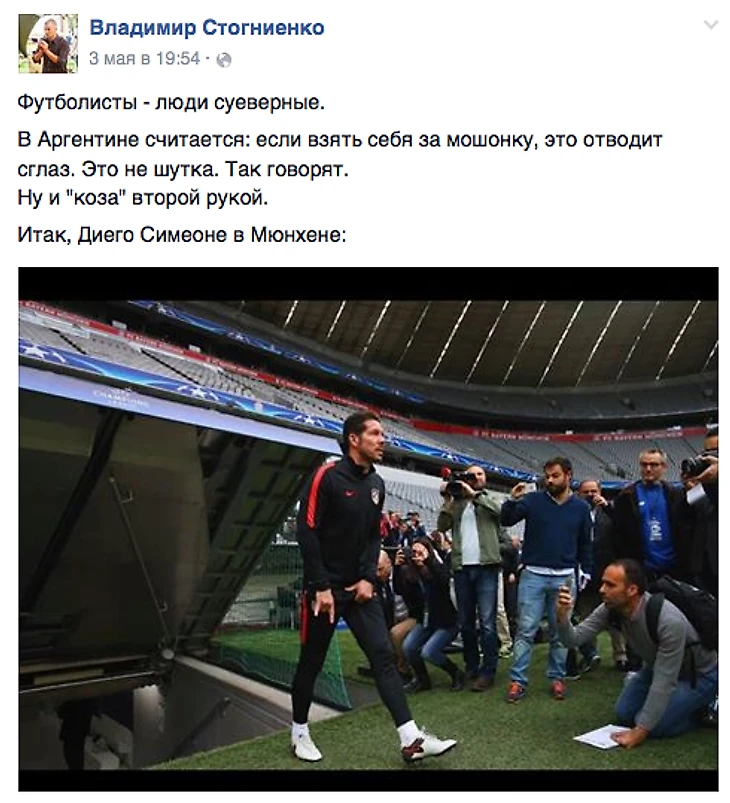This screenshot has width=730, height=803.
Task: Click the red Nike swoosh on the jacket
Action: click(x=350, y=494)
